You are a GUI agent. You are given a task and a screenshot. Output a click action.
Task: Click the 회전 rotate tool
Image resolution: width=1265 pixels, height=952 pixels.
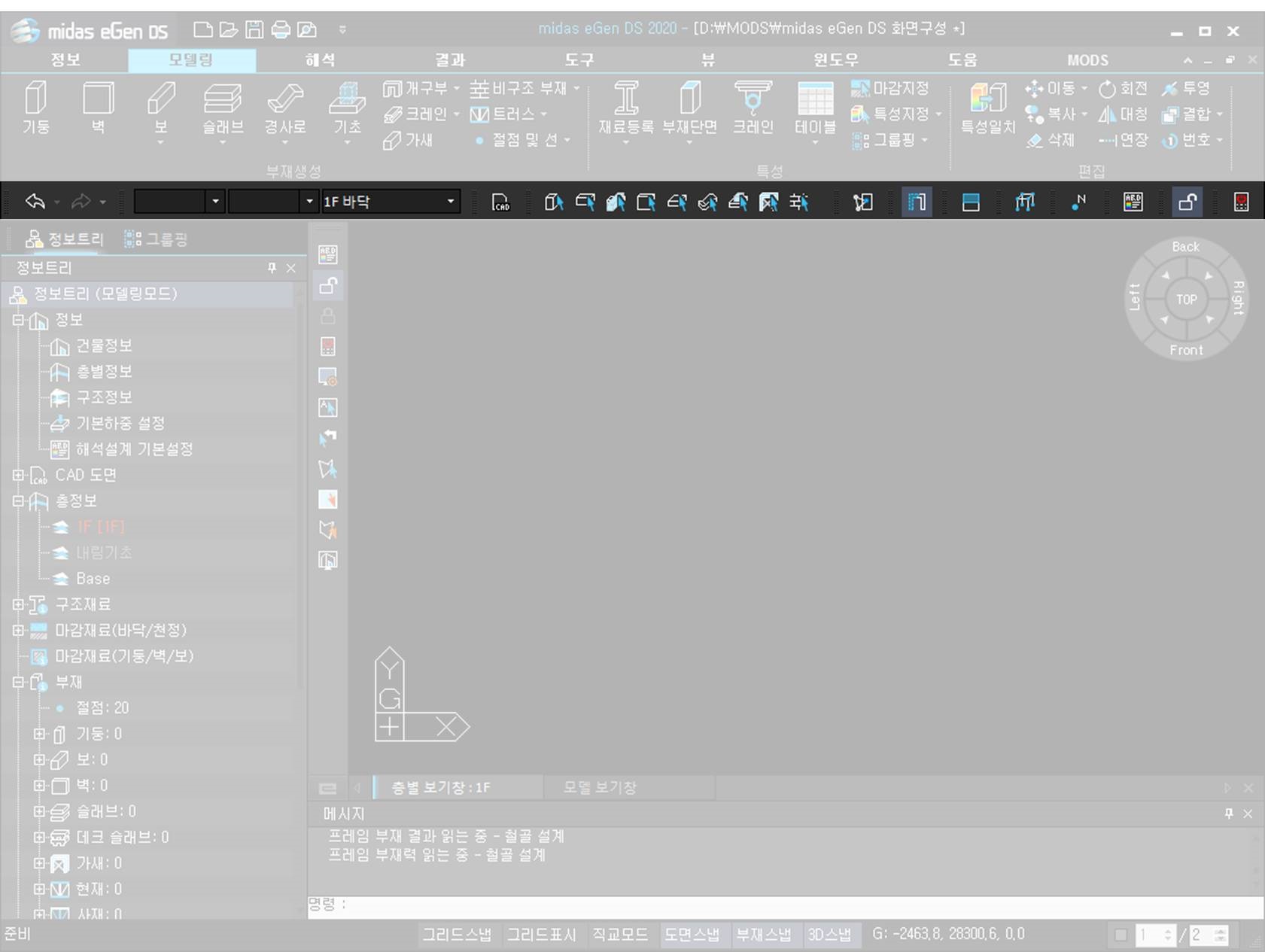click(x=1122, y=89)
